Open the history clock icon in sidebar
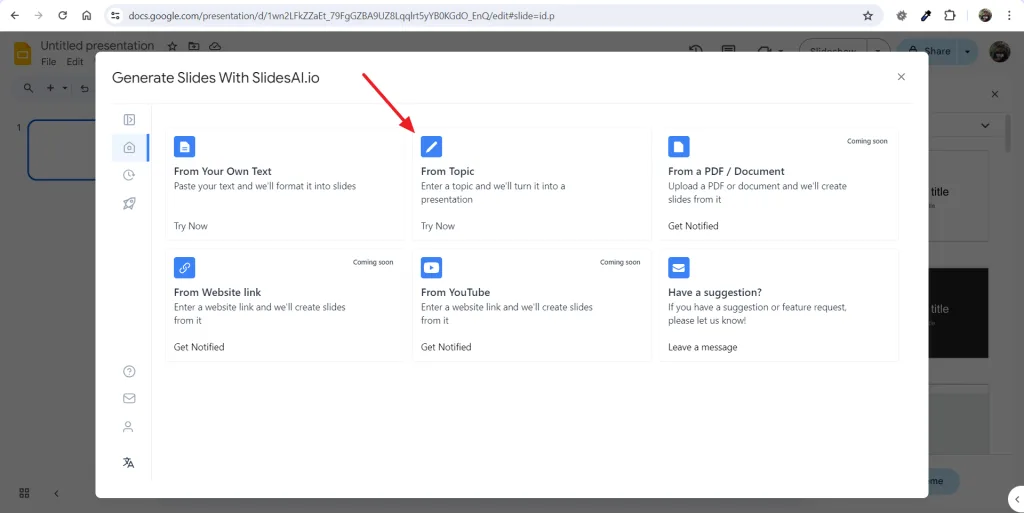 click(x=129, y=175)
